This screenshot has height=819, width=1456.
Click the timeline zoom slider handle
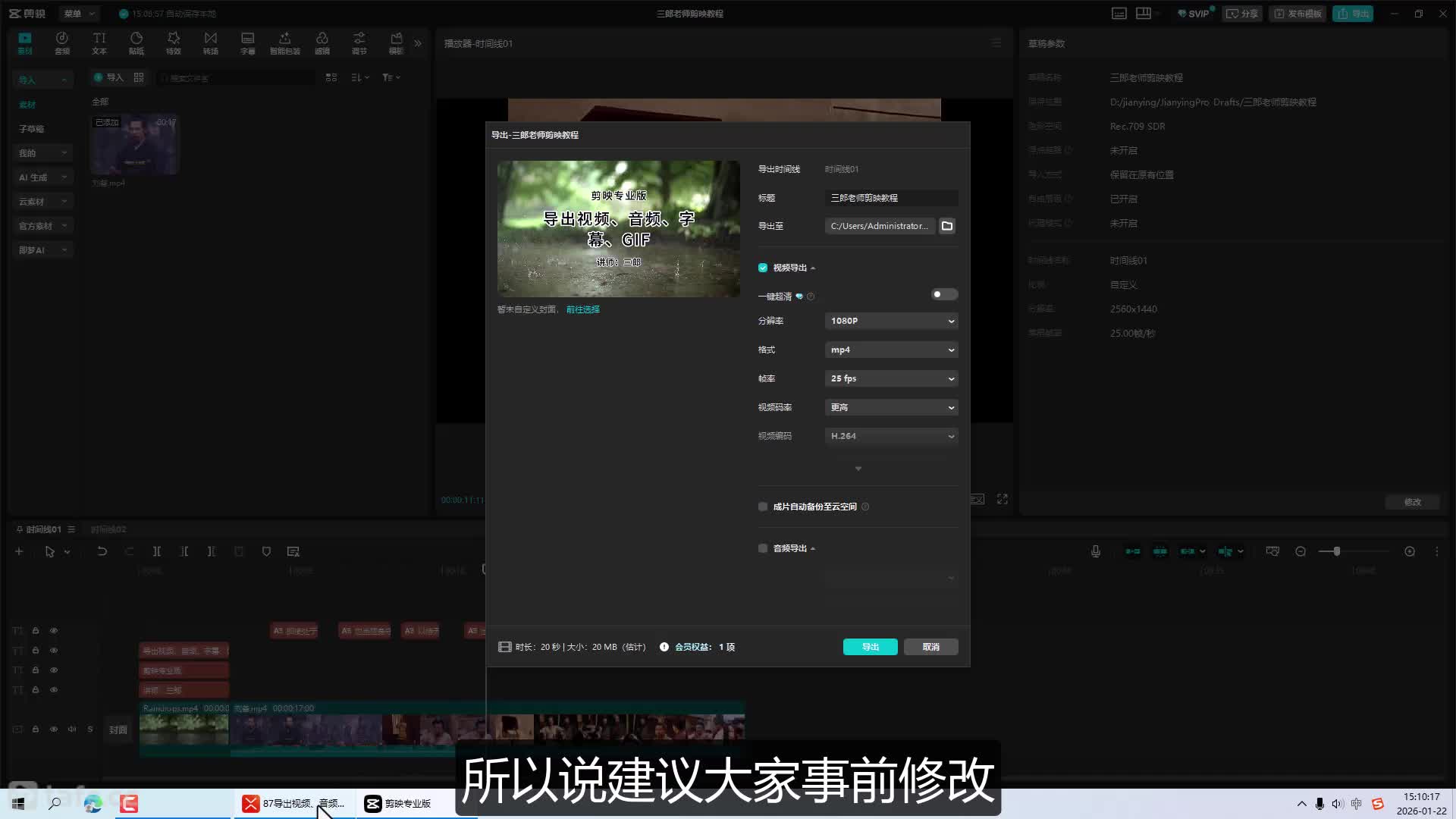1336,552
